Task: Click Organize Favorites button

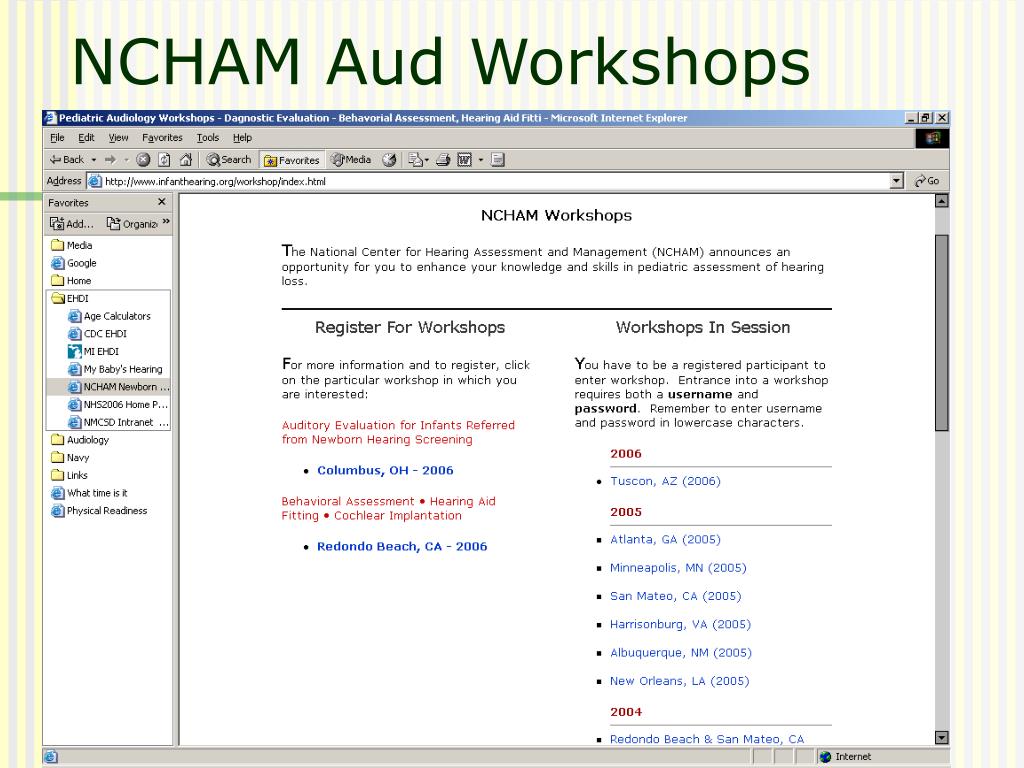Action: (132, 223)
